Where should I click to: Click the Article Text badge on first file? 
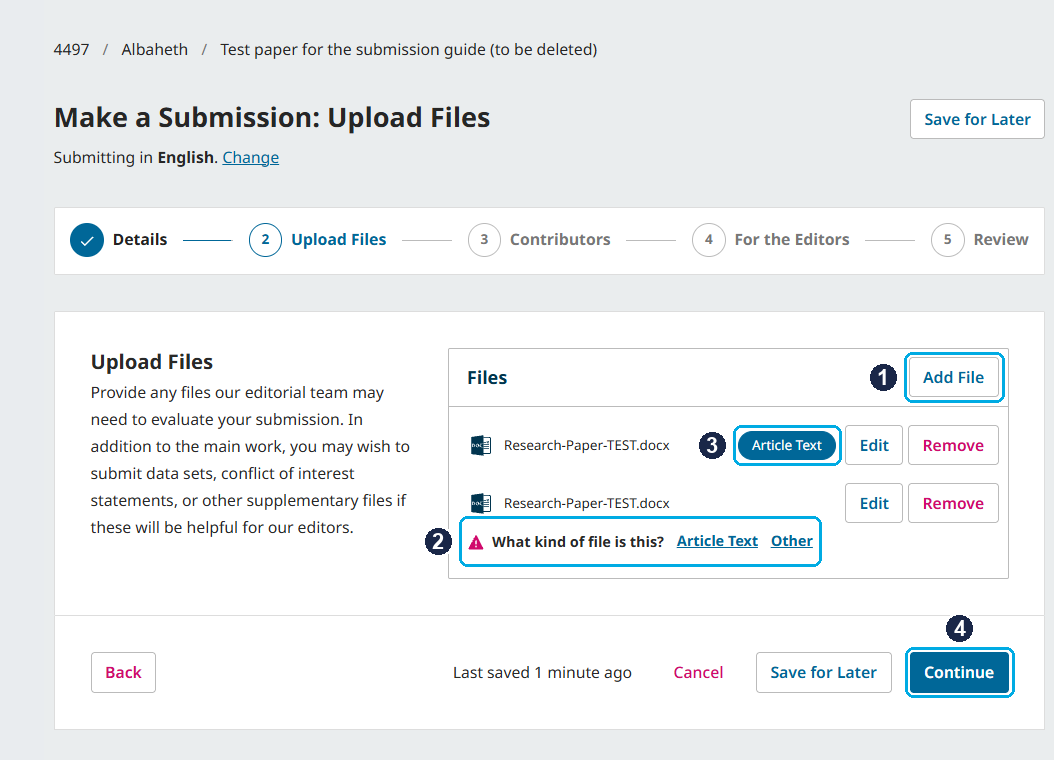(x=786, y=445)
